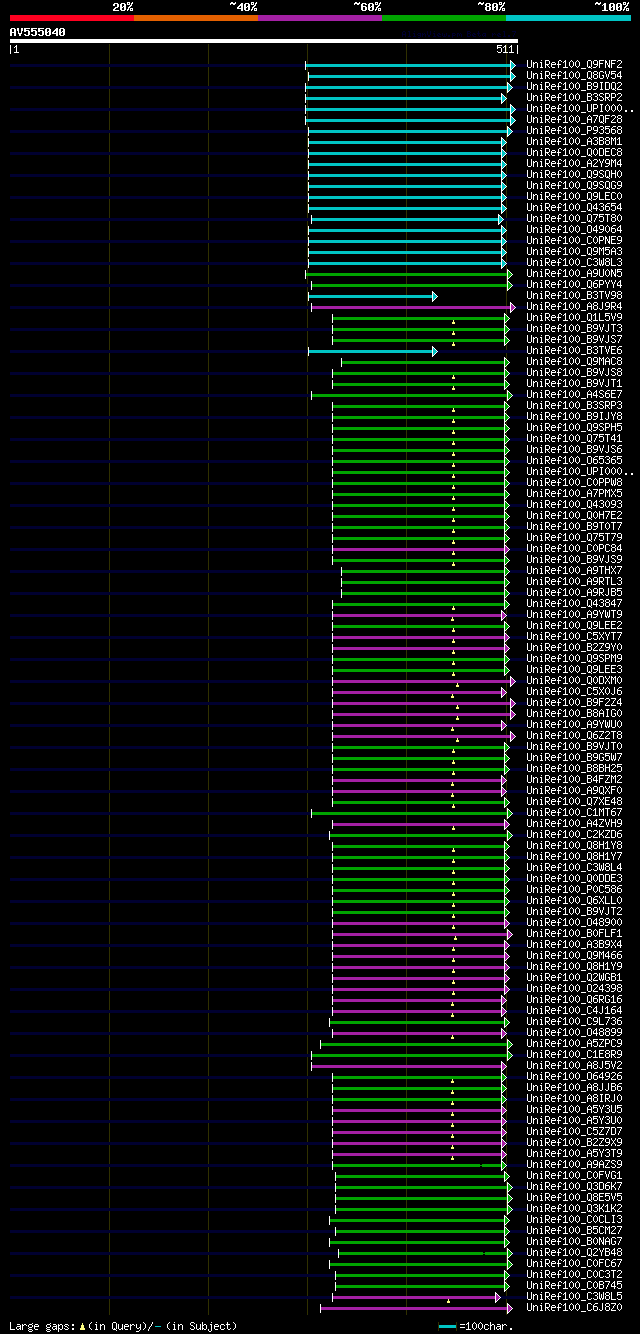Select label UniRef100_Q43654
This screenshot has width=640, height=1334.
tap(575, 207)
